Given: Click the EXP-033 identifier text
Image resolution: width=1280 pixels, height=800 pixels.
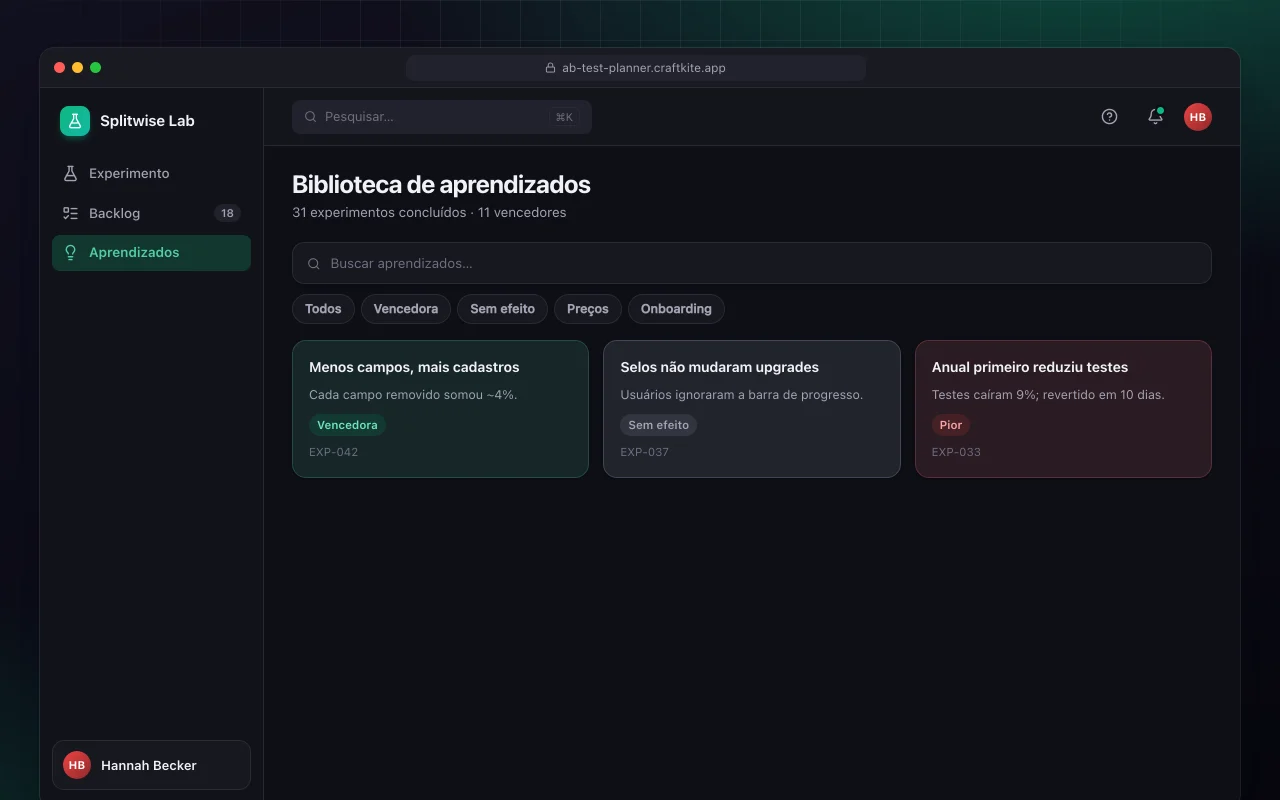Looking at the screenshot, I should tap(956, 452).
